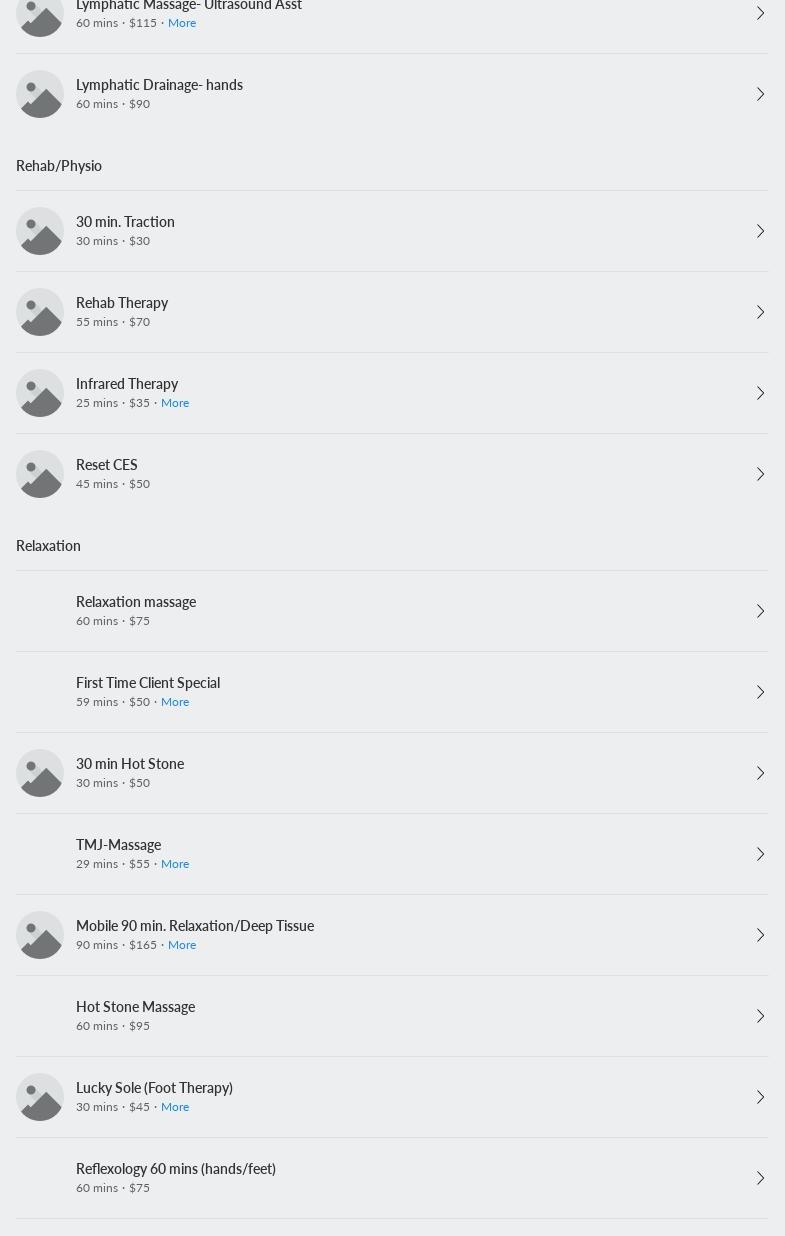Click the Infrared Therapy placeholder avatar
Screen dimensions: 785x1236
pos(40,393)
